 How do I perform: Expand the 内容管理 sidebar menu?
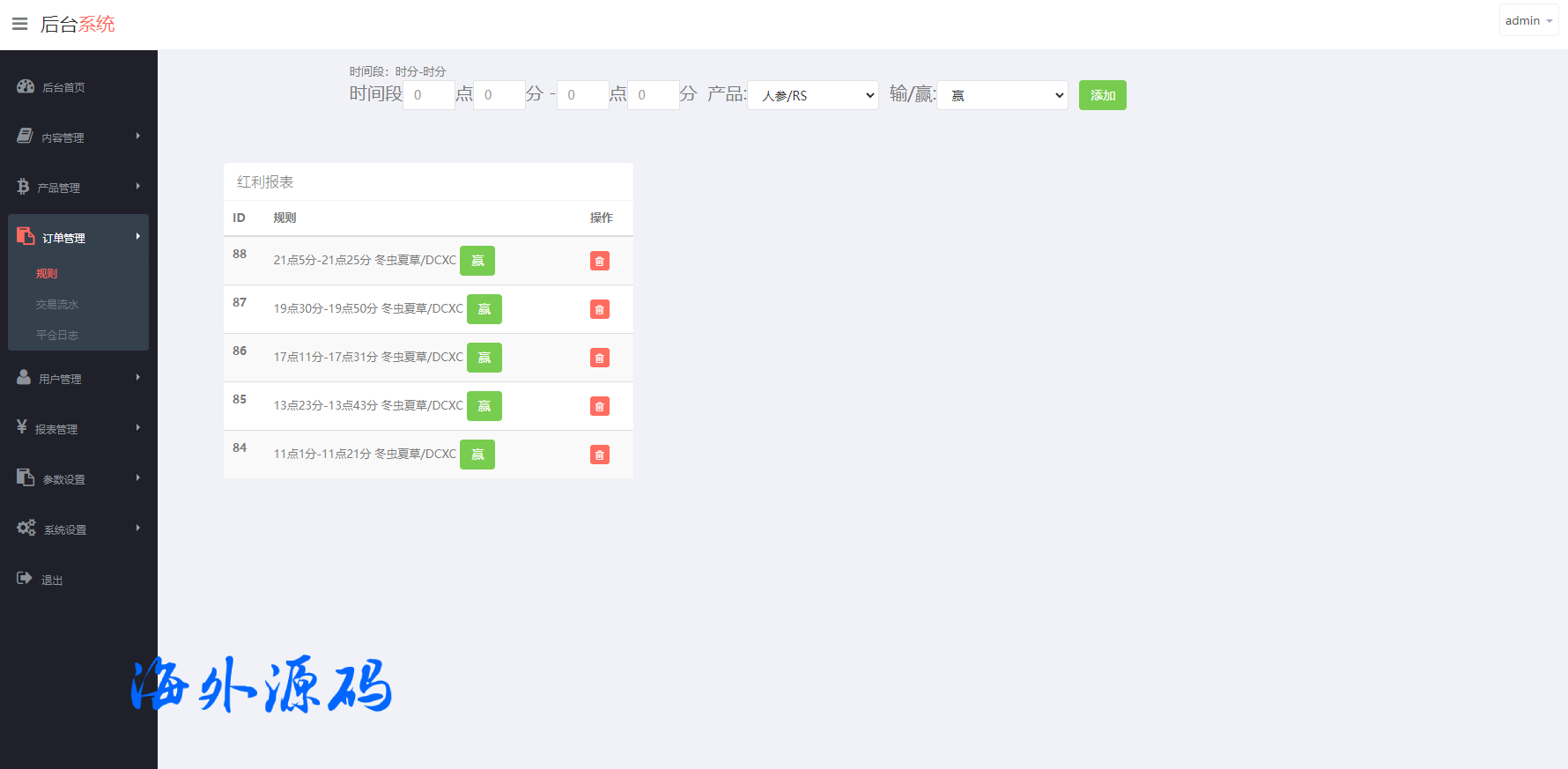[78, 137]
